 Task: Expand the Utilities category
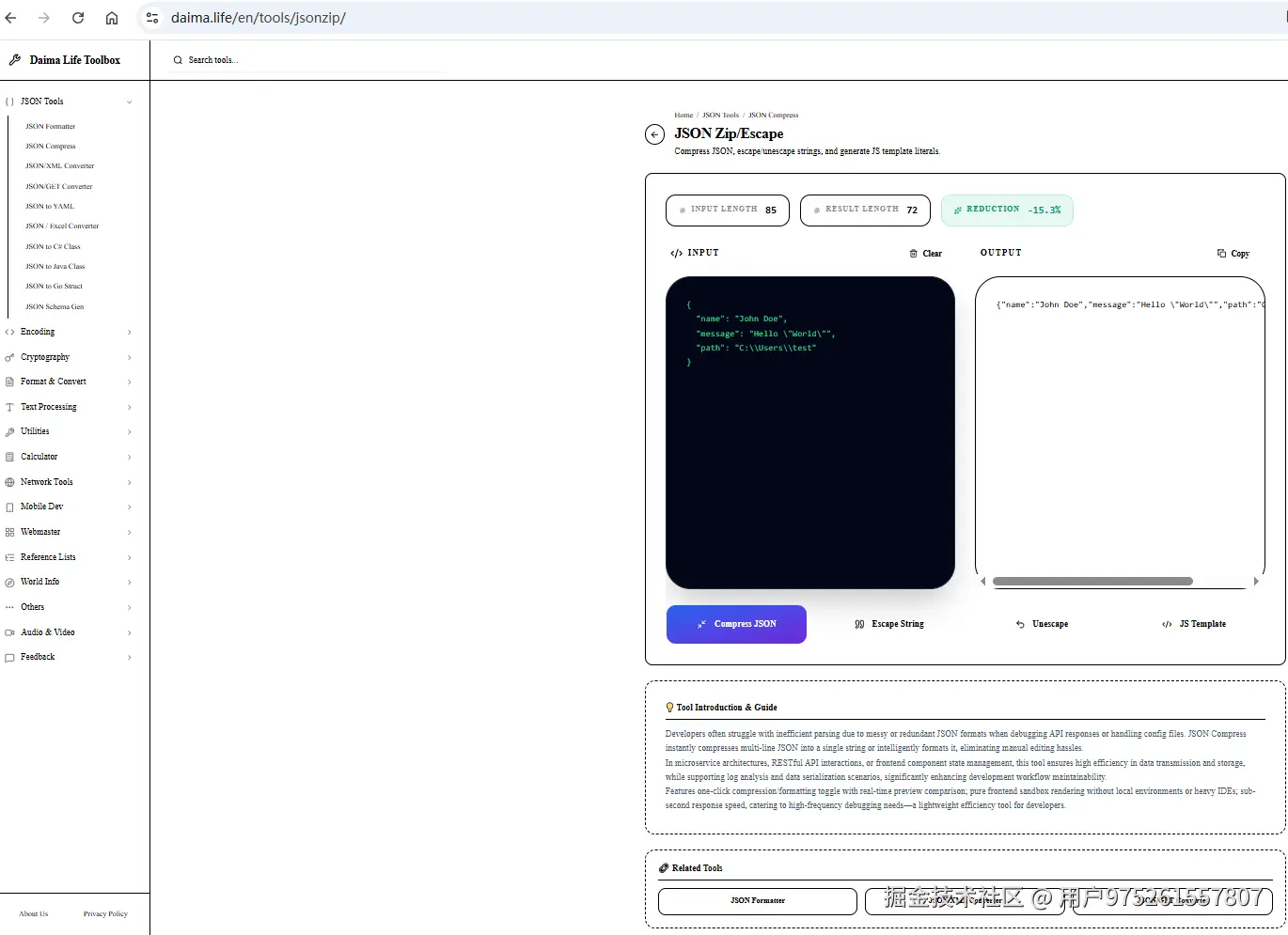[x=69, y=431]
